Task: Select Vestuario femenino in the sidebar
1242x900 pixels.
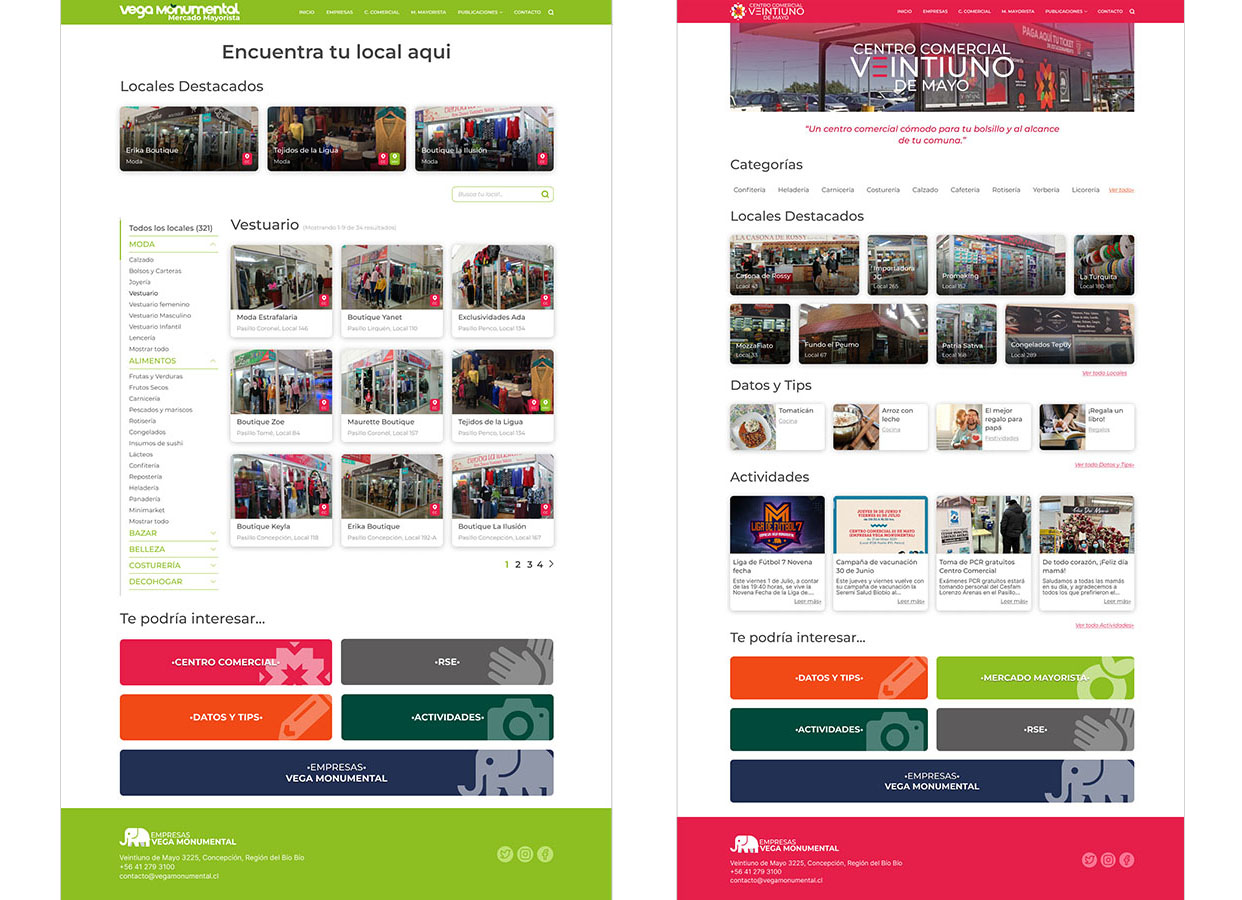Action: (x=159, y=304)
